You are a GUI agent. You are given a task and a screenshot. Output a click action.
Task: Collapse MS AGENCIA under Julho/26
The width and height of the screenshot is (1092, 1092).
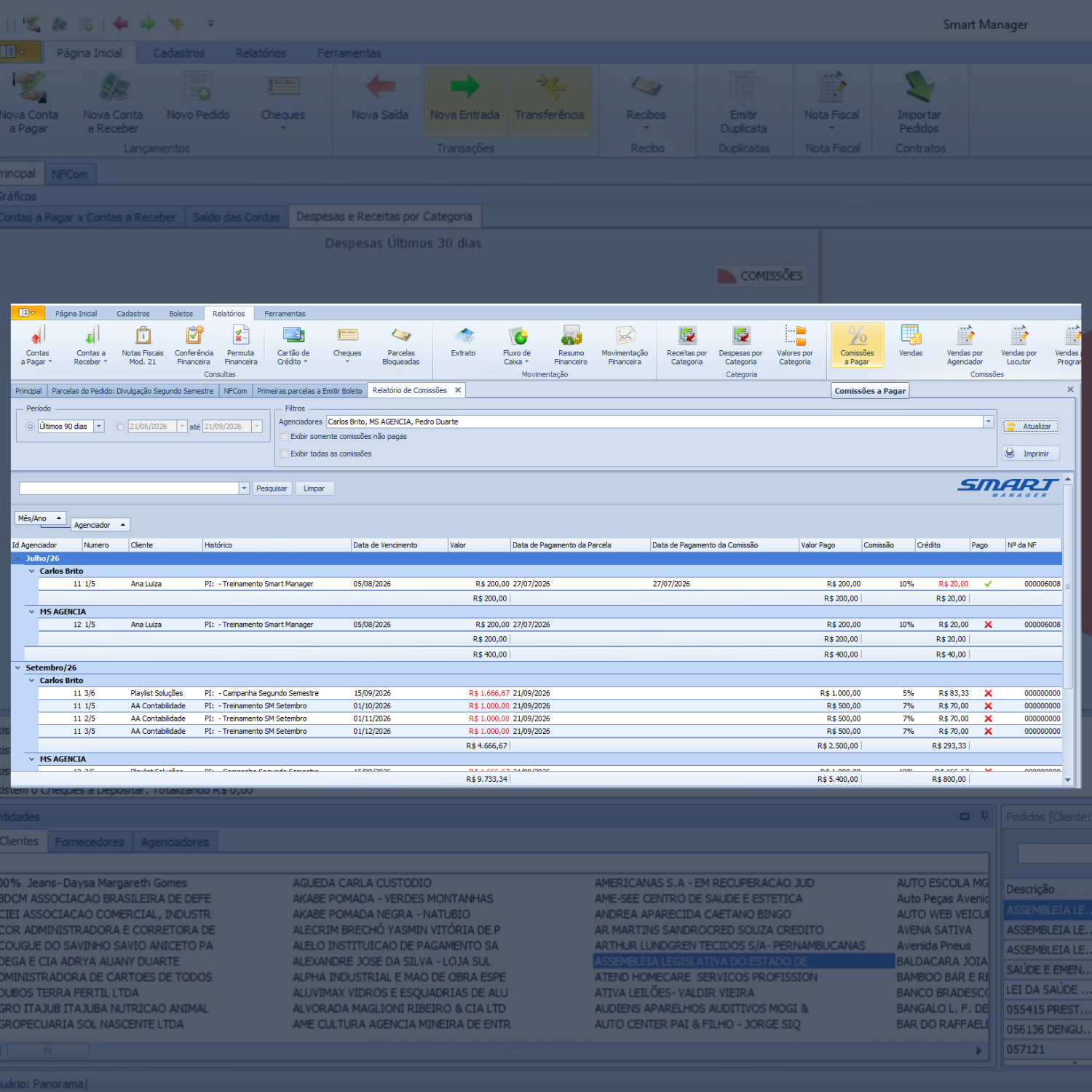tap(31, 612)
